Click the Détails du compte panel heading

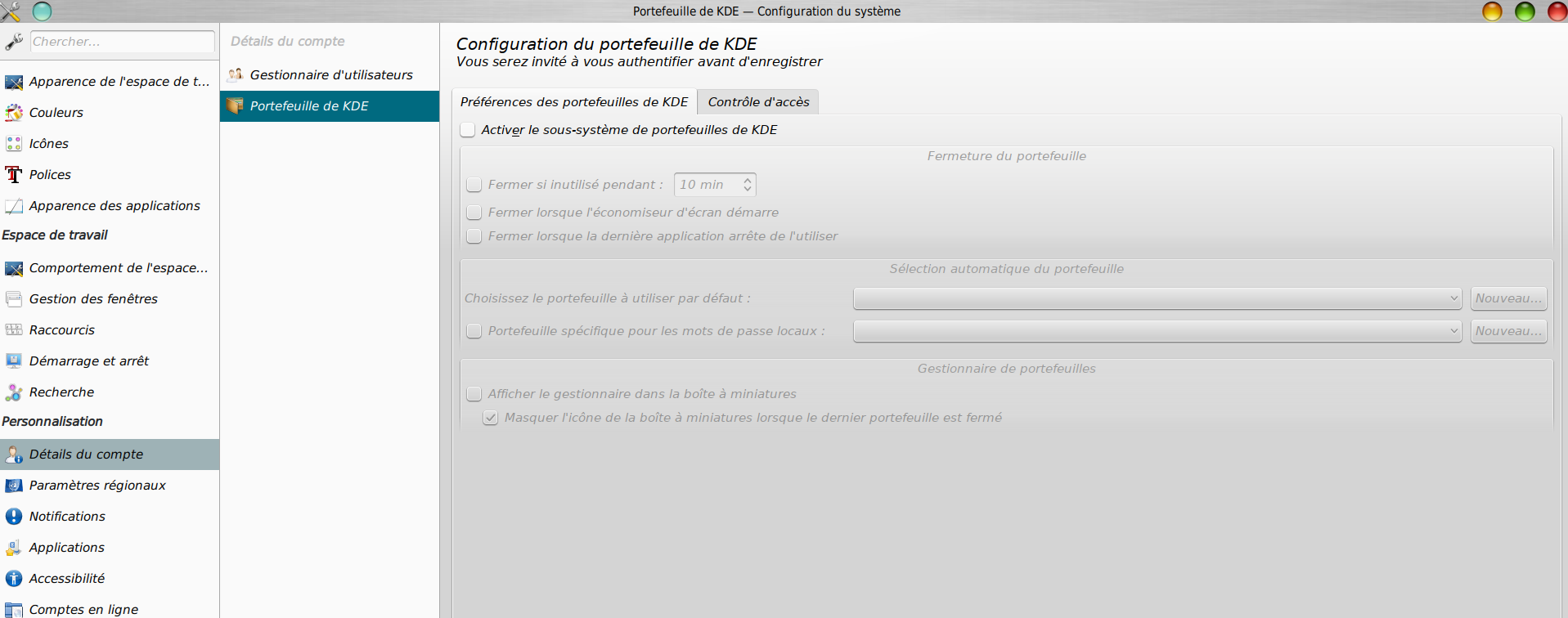tap(287, 42)
